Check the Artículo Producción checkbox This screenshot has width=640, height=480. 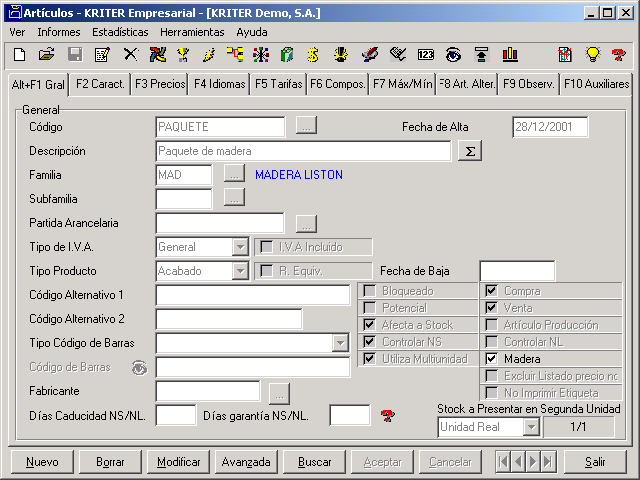[x=491, y=324]
